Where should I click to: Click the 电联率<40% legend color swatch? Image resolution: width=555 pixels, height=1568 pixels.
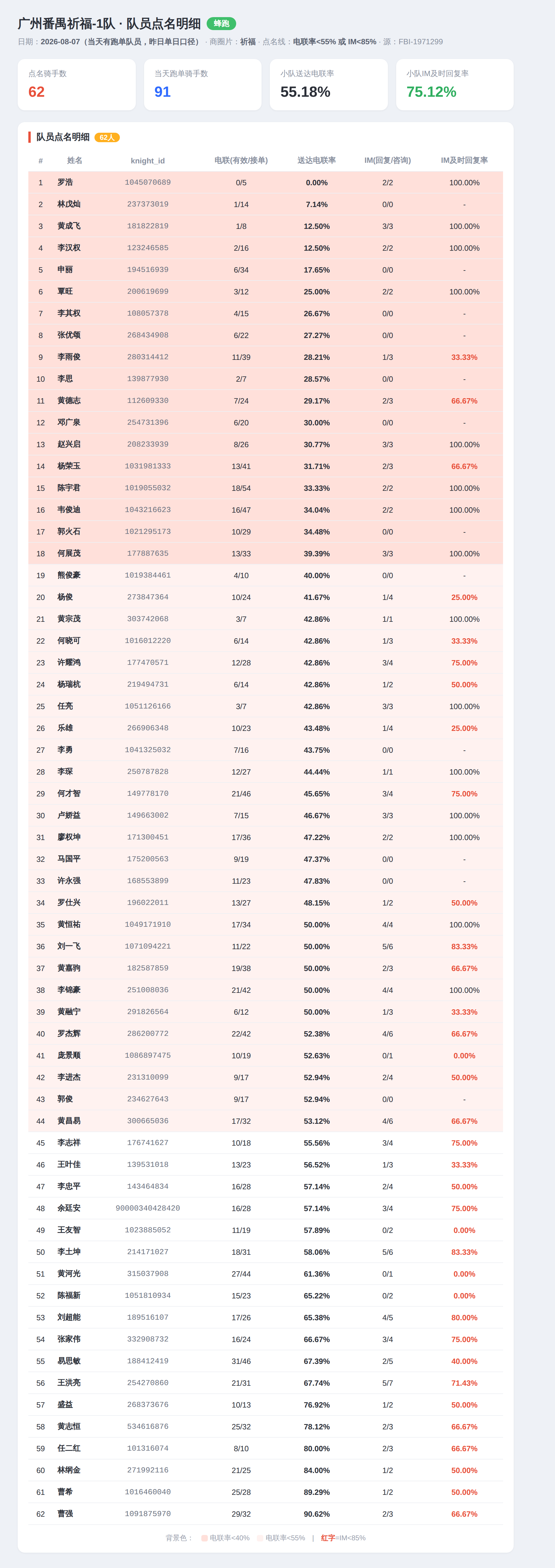204,1538
